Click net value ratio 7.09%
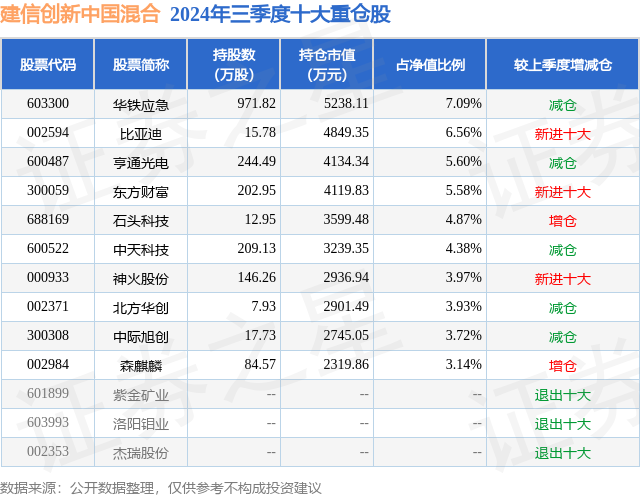The image size is (640, 497). coord(463,104)
